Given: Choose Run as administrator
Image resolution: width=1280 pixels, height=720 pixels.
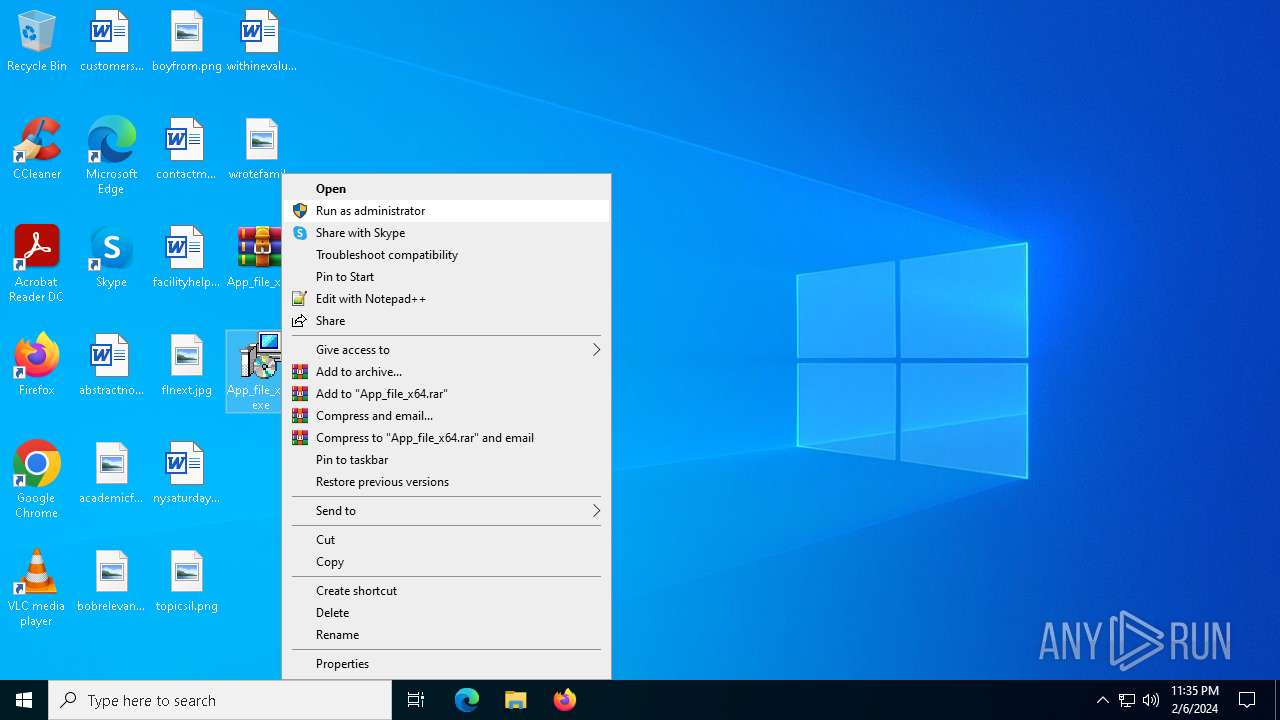Looking at the screenshot, I should 445,211.
